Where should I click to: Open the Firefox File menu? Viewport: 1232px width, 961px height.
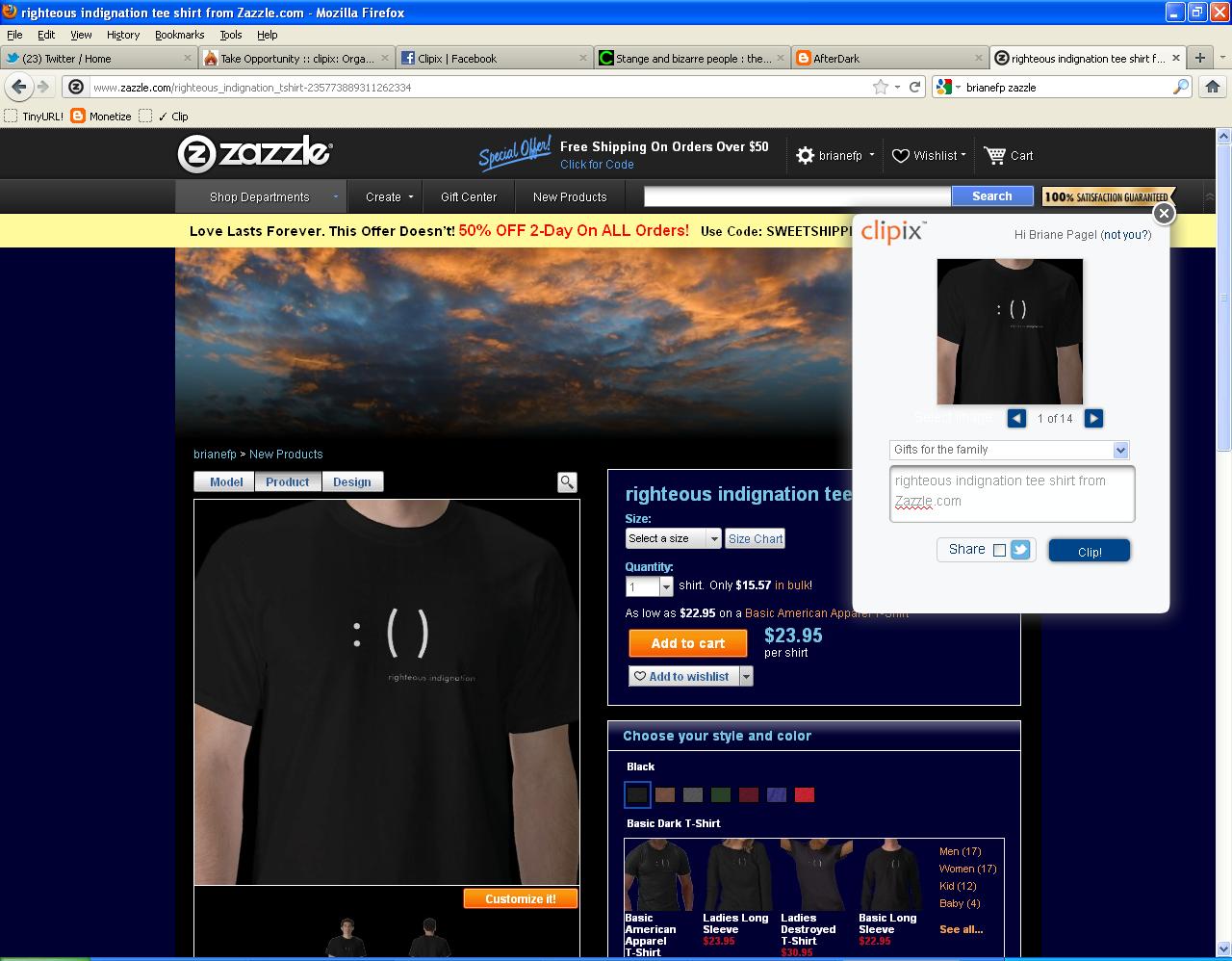coord(14,35)
